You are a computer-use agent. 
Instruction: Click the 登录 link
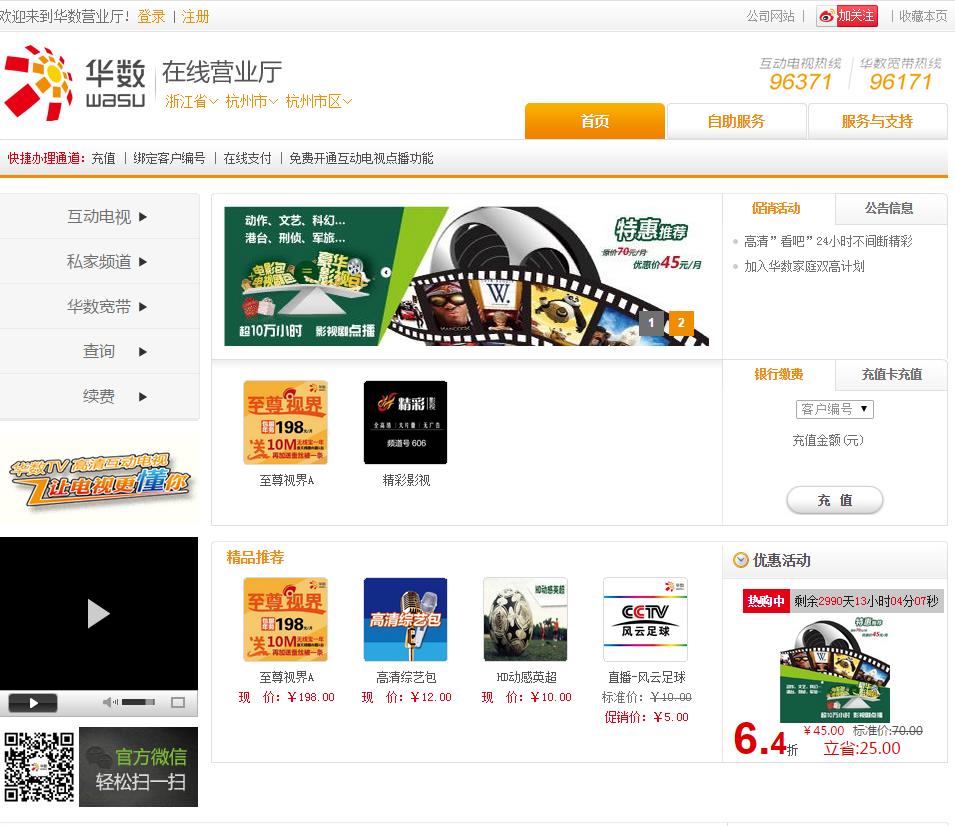[151, 16]
